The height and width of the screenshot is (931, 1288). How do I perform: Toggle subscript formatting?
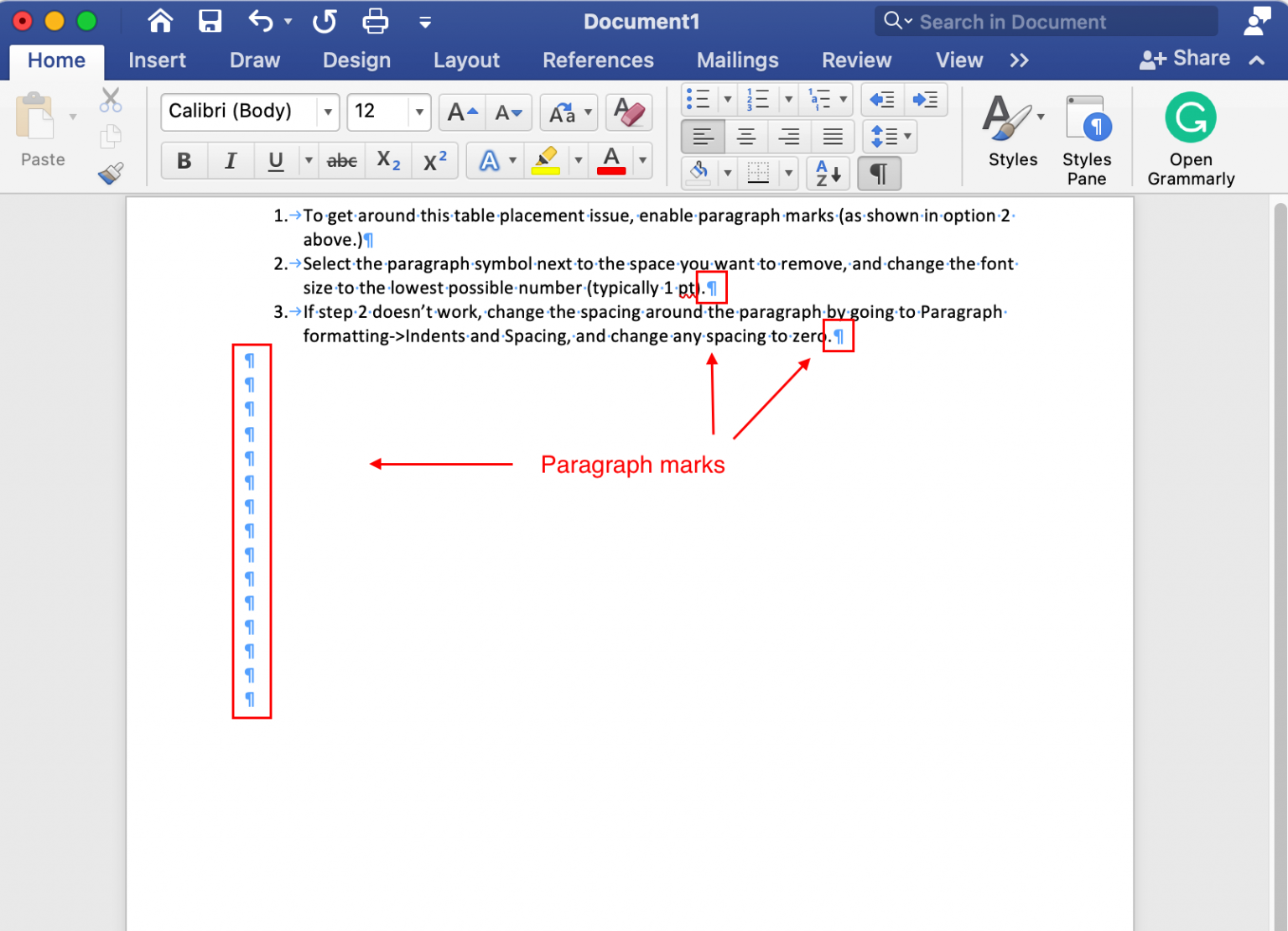tap(387, 161)
